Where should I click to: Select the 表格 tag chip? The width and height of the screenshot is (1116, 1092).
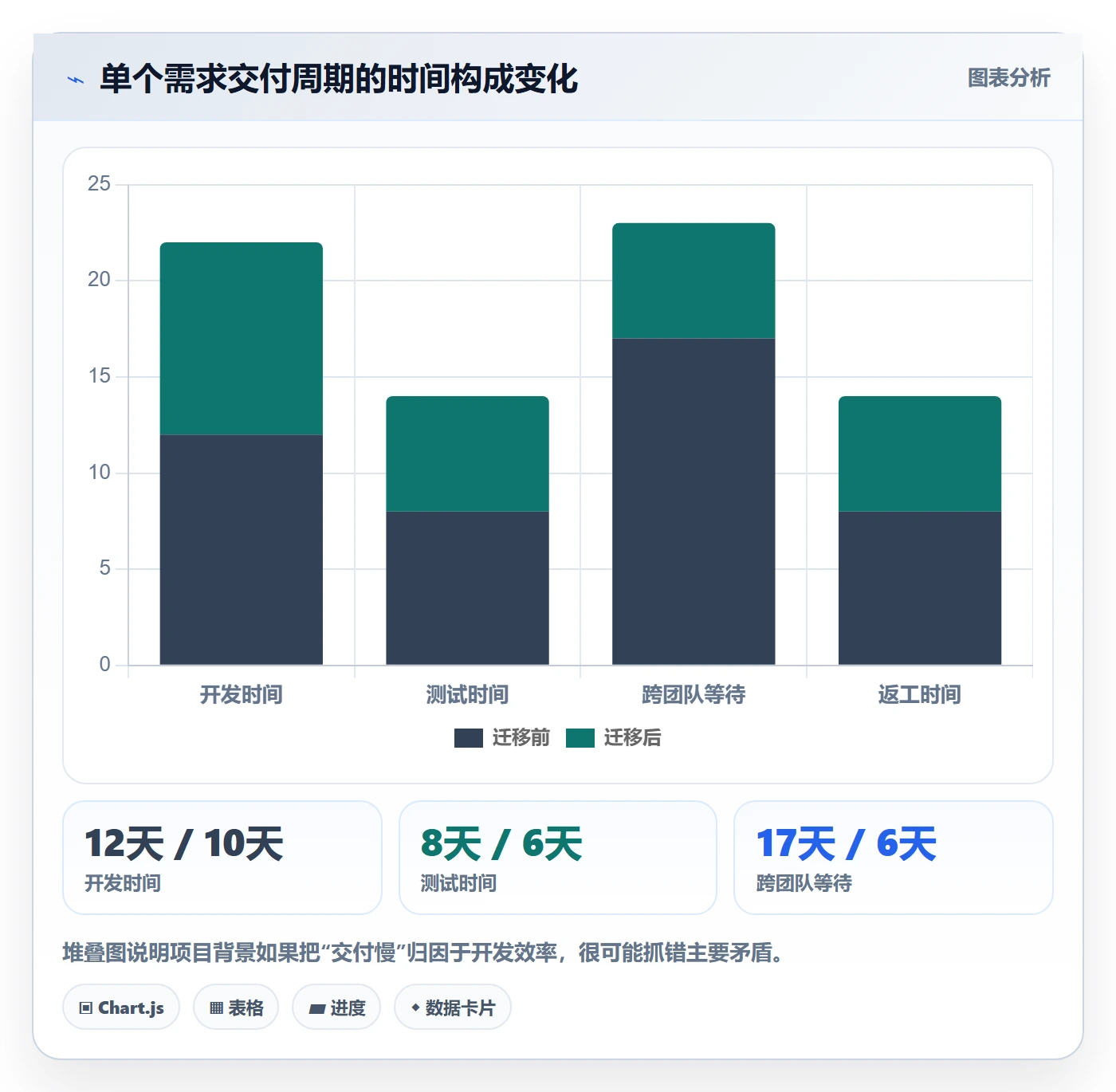pyautogui.click(x=236, y=1008)
